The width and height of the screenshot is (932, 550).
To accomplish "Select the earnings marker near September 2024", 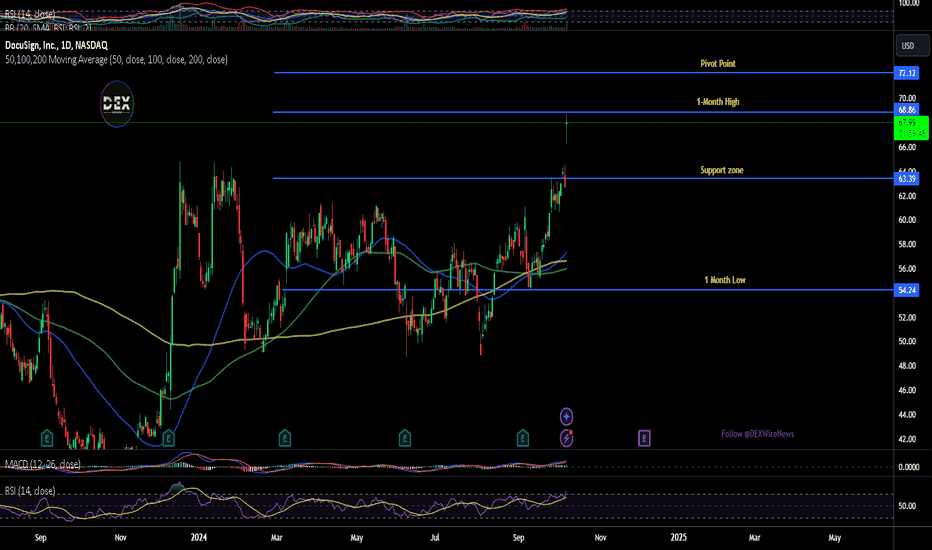I will tap(522, 439).
